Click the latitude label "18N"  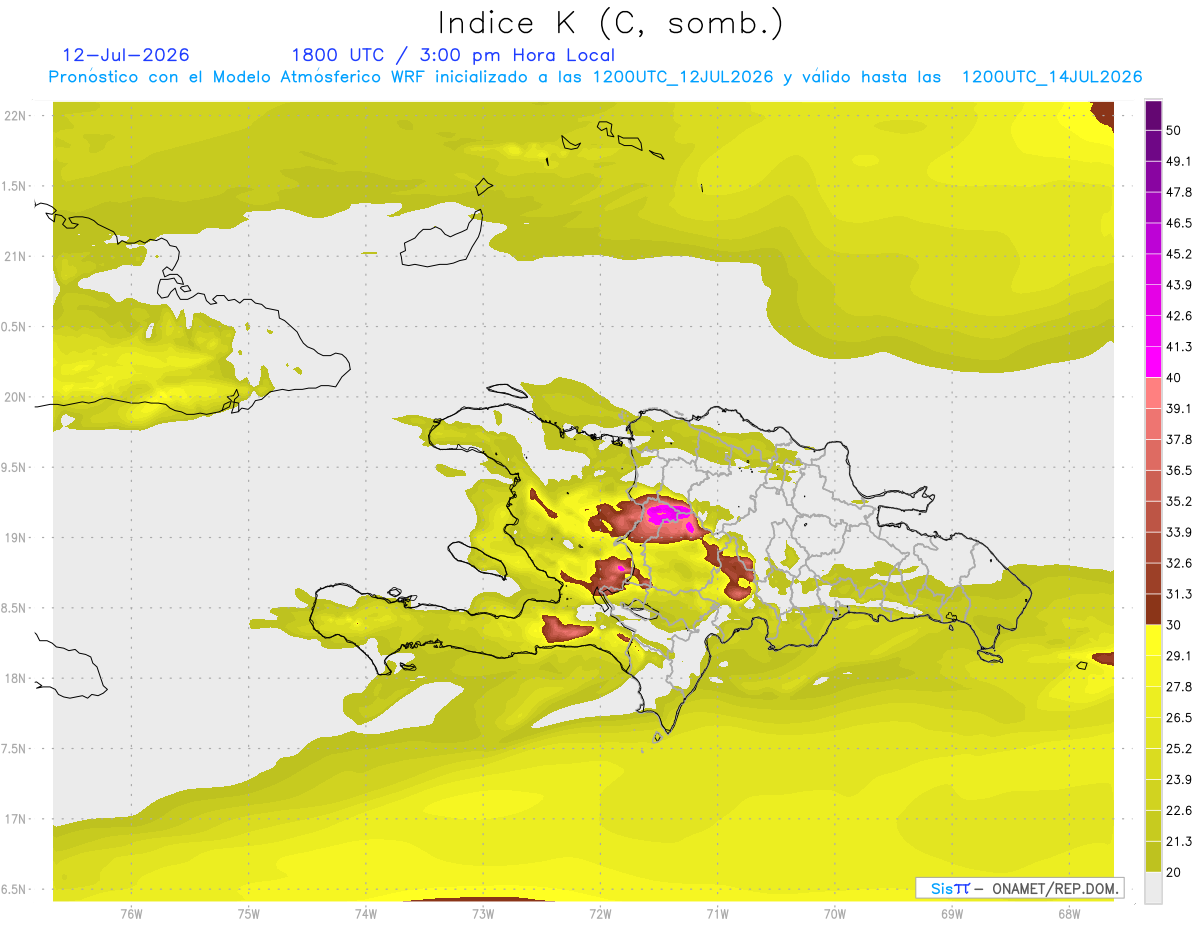15,679
